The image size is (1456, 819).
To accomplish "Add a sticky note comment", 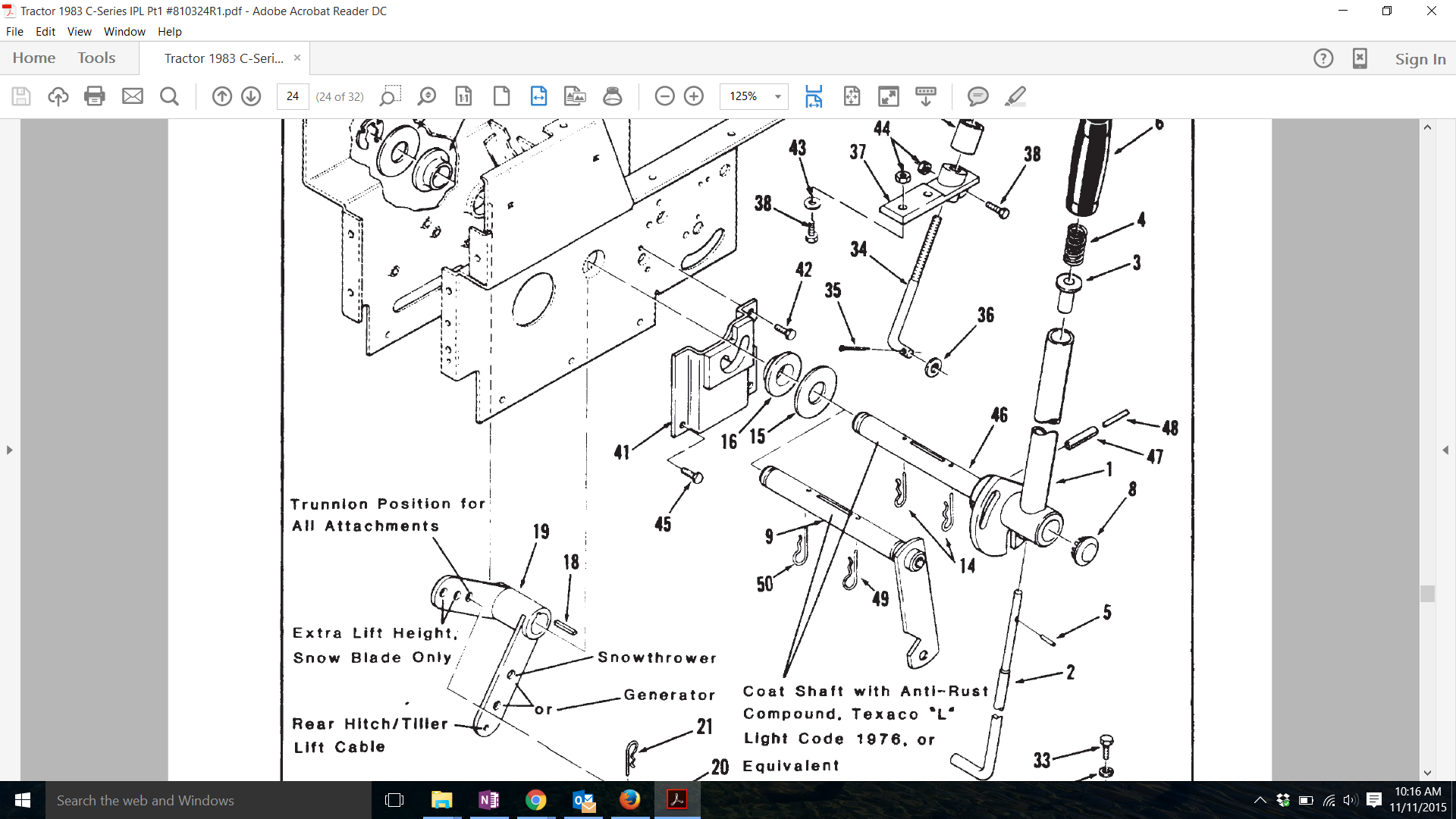I will (978, 96).
